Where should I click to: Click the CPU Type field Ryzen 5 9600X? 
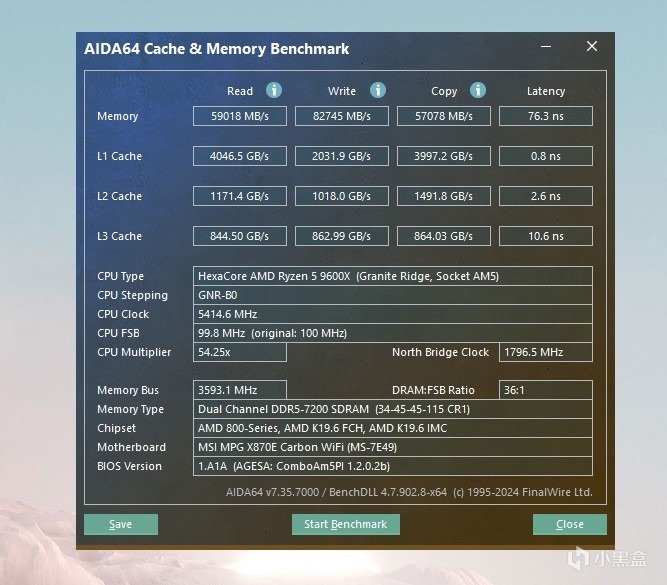click(393, 276)
